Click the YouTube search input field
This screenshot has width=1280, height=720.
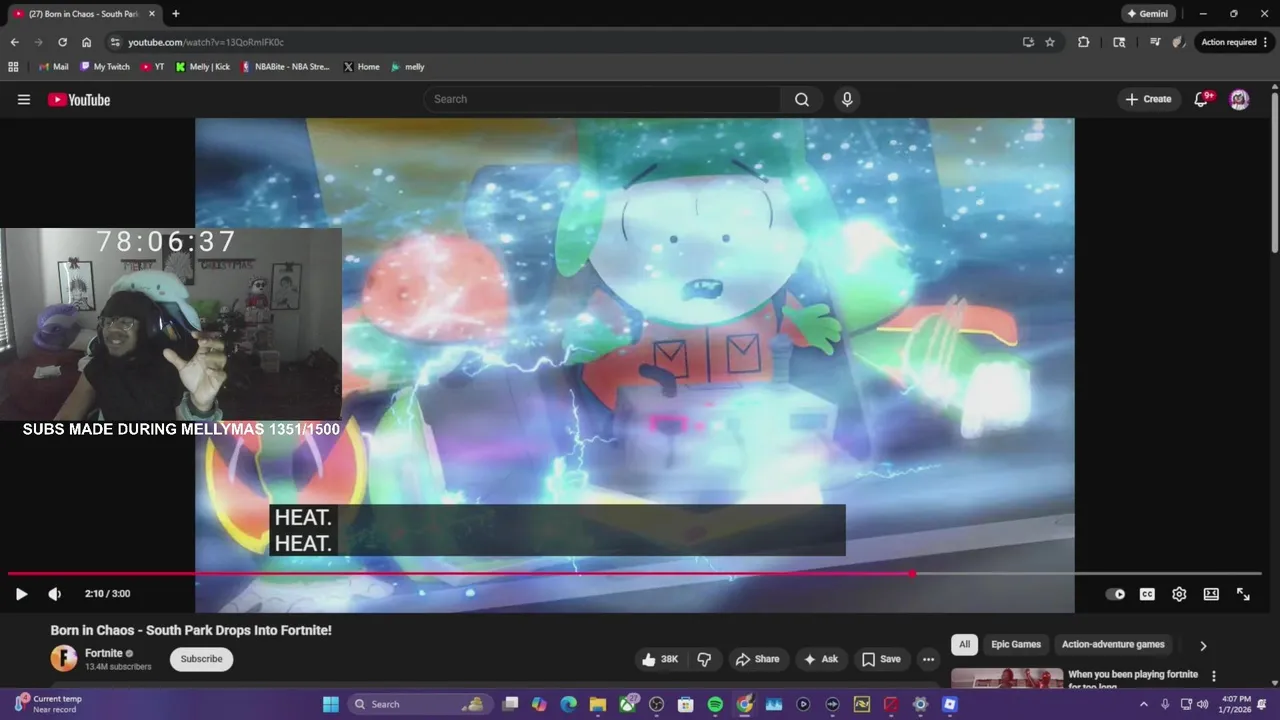[x=602, y=99]
